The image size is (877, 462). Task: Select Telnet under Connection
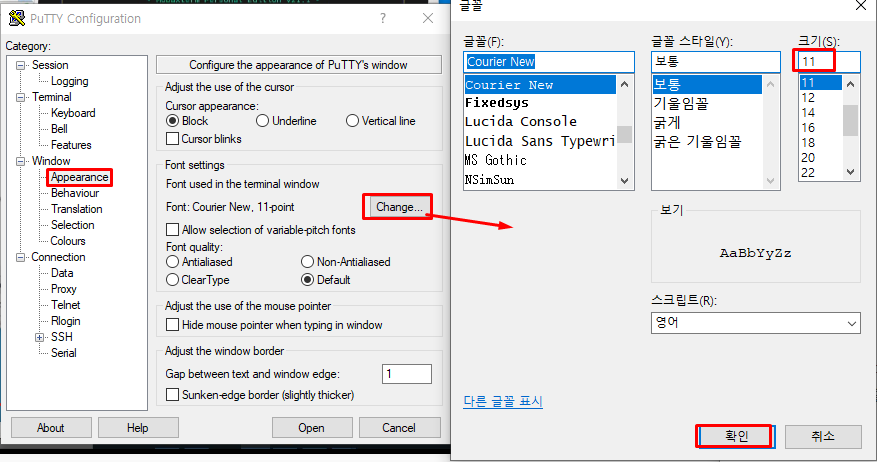coord(65,305)
